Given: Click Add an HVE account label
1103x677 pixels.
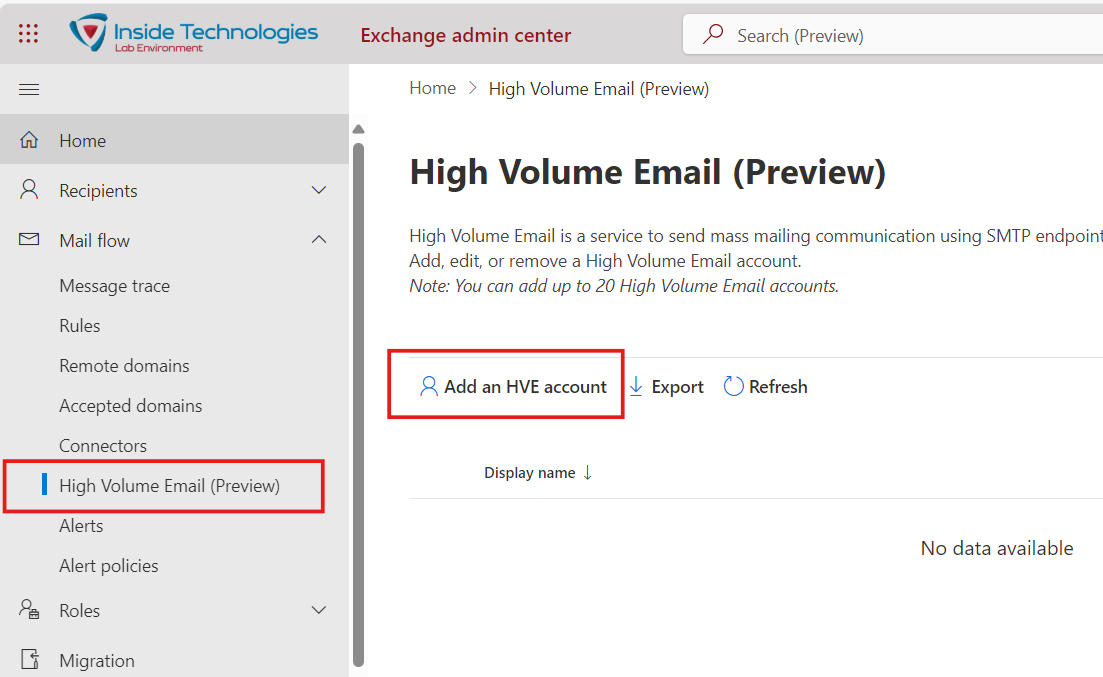Looking at the screenshot, I should pyautogui.click(x=525, y=386).
